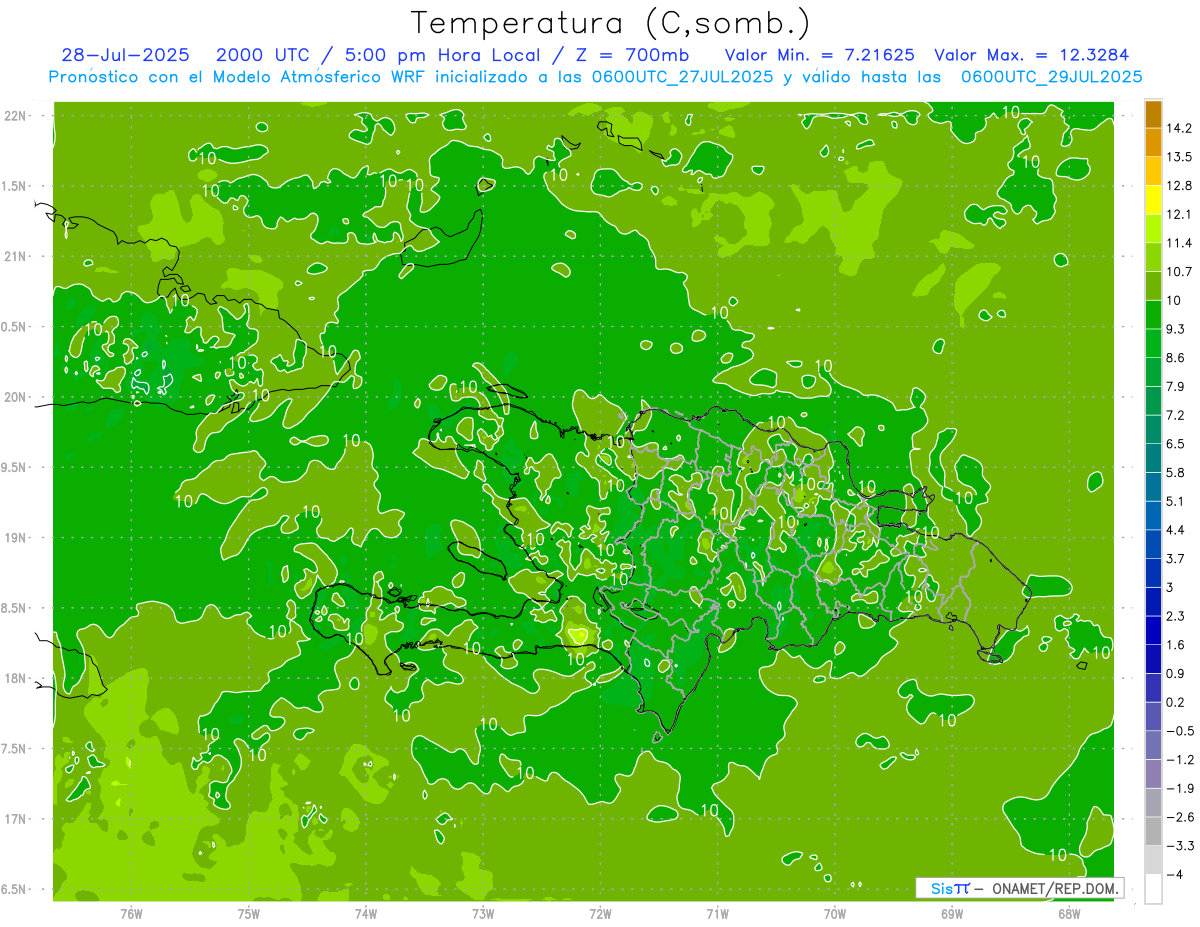The image size is (1200, 927).
Task: Click the -1.2 value on the color legend
Action: pos(1179,759)
